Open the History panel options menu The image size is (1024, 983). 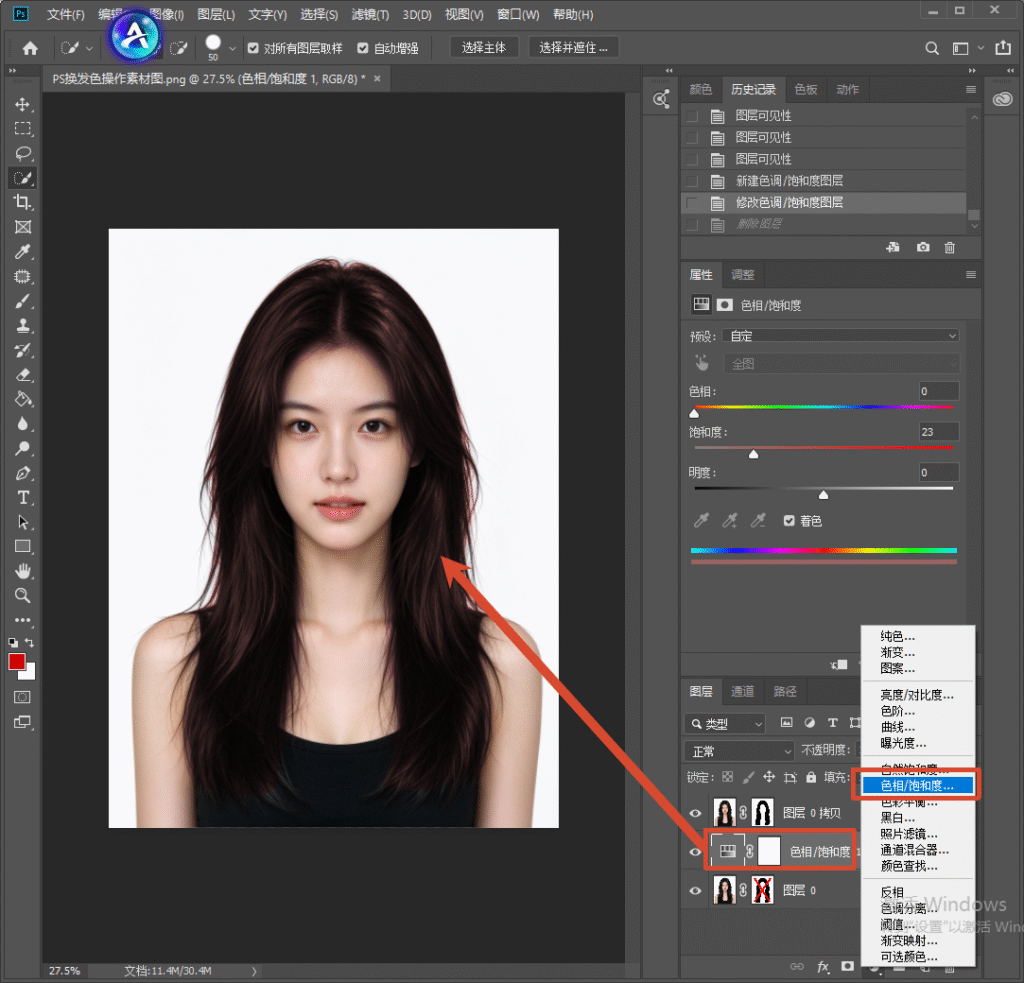(x=971, y=89)
